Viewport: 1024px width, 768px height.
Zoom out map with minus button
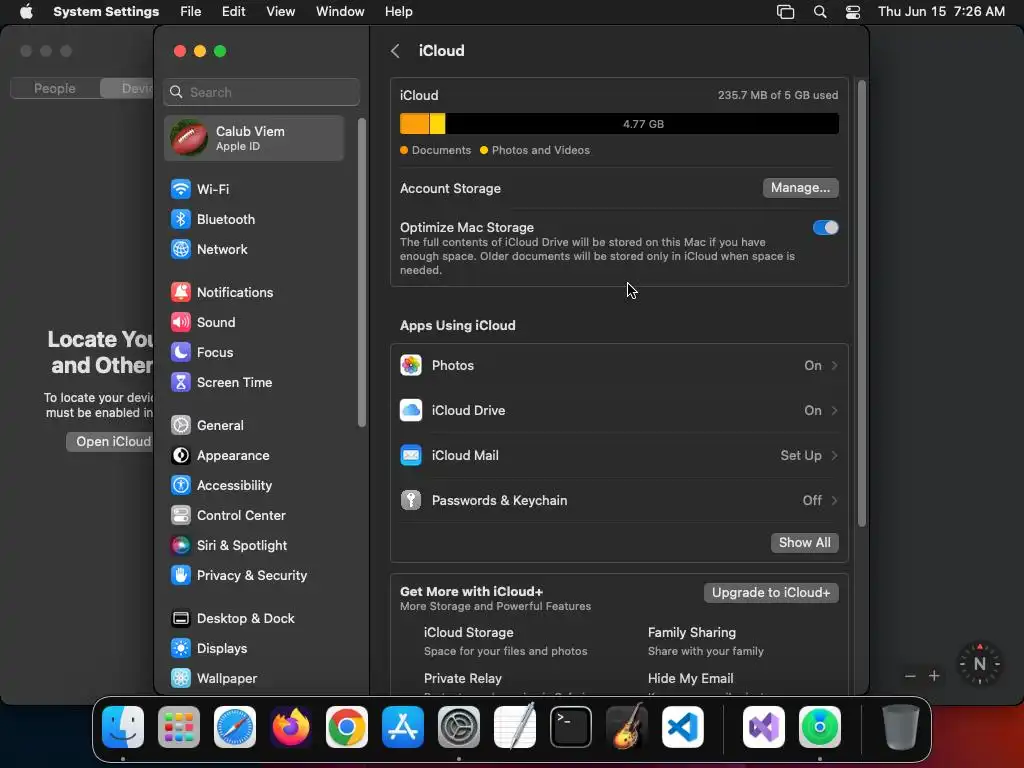(910, 676)
